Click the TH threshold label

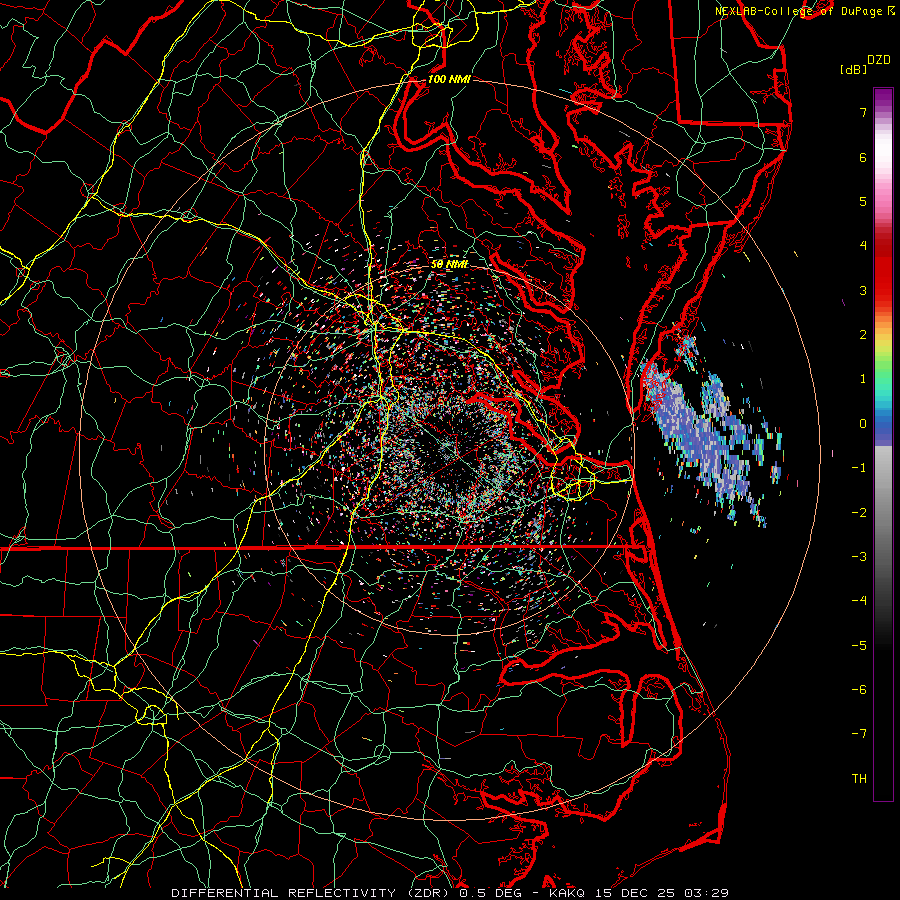point(859,779)
